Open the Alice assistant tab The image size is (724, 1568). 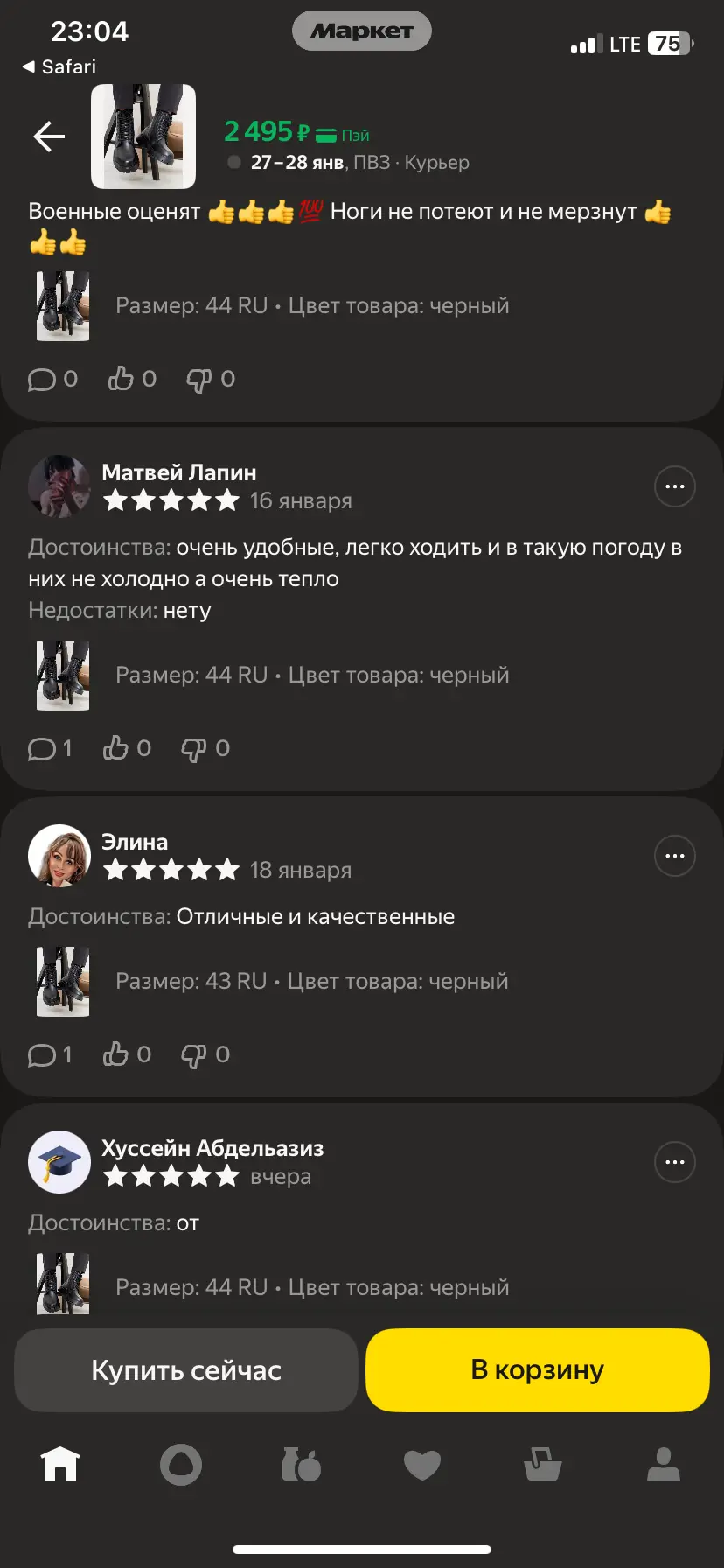(181, 1464)
